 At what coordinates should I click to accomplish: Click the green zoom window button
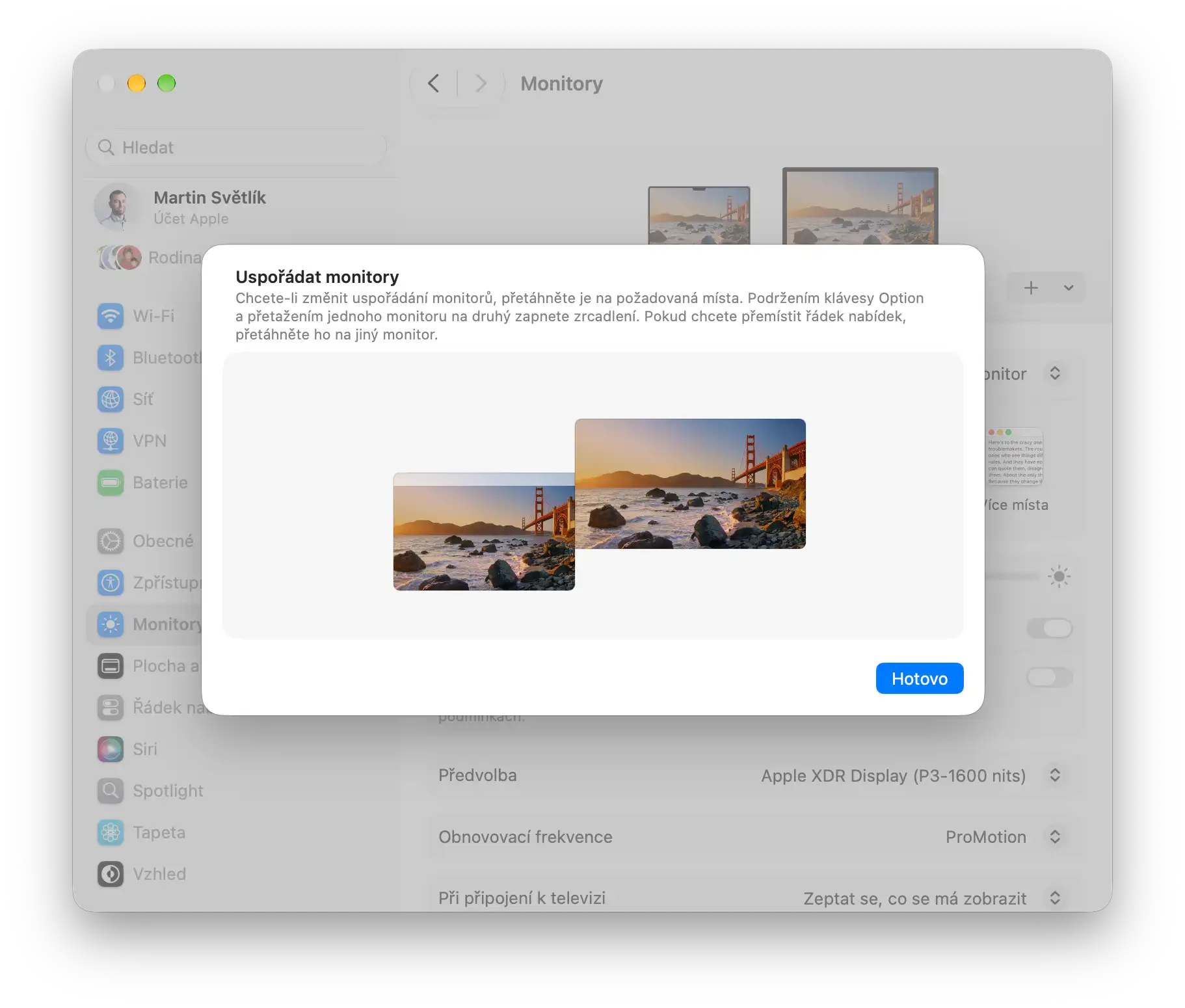pos(166,83)
